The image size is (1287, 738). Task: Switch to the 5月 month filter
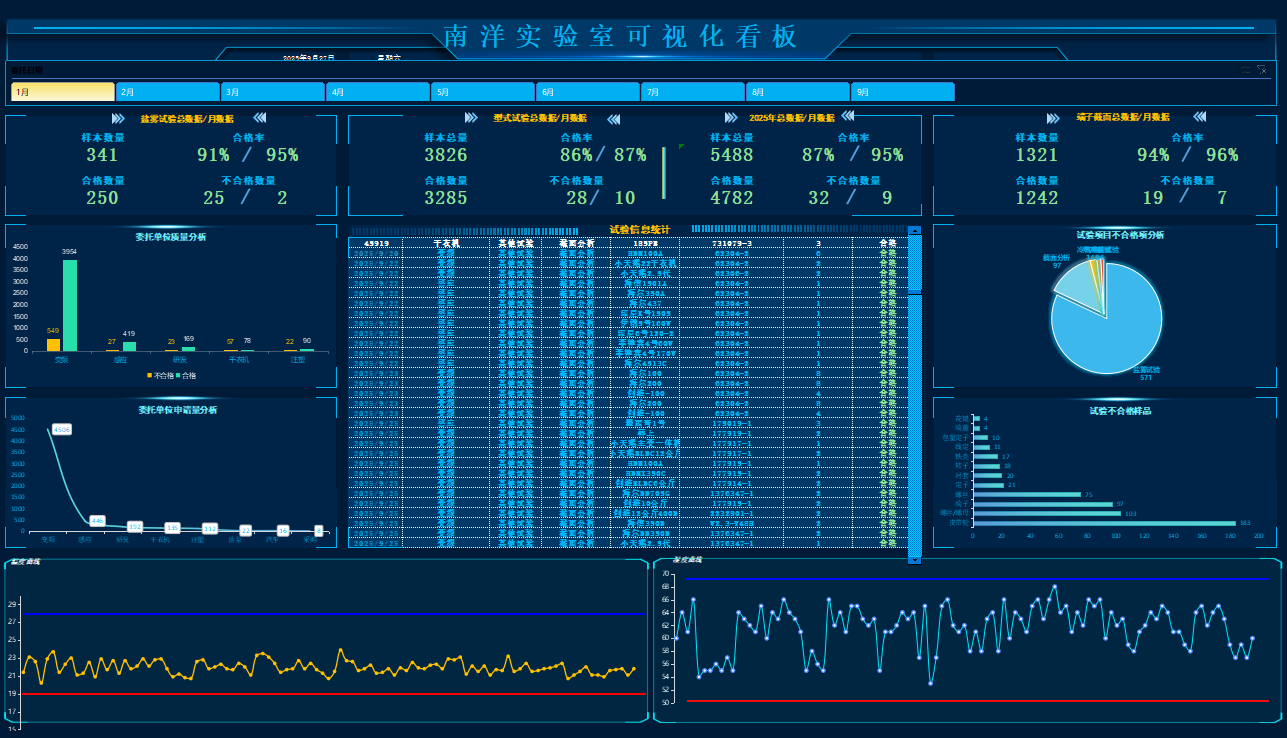click(x=483, y=92)
